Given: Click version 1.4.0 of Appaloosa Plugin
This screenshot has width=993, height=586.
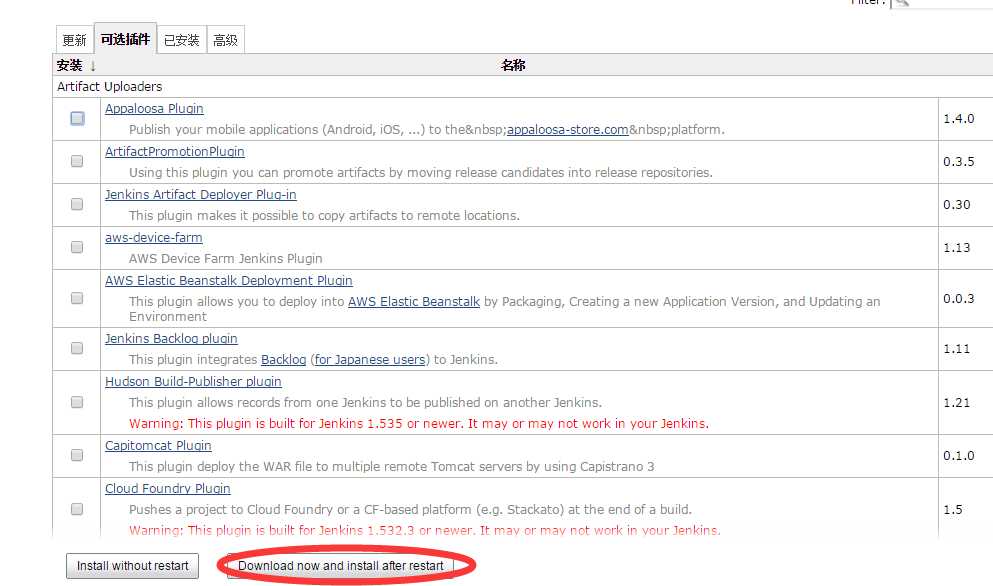Looking at the screenshot, I should click(959, 118).
